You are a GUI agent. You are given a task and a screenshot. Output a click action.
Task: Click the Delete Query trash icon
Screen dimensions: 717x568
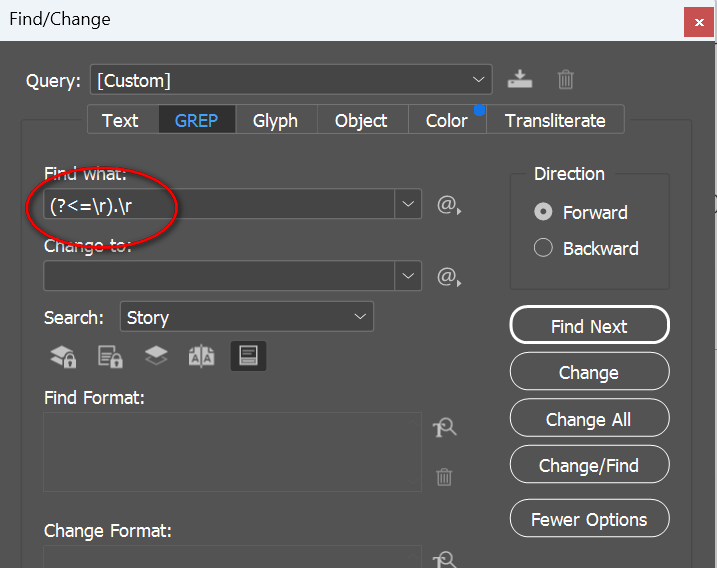(x=565, y=79)
